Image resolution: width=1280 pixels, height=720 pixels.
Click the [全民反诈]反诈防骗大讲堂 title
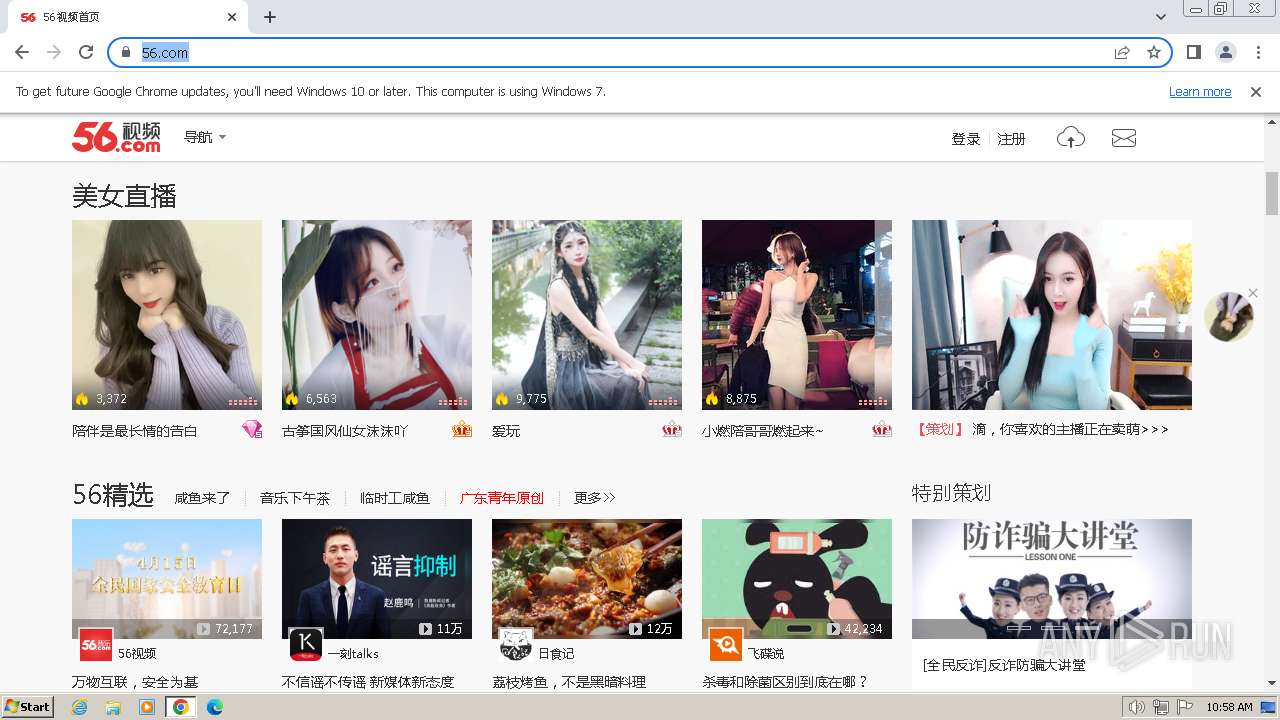[1004, 664]
